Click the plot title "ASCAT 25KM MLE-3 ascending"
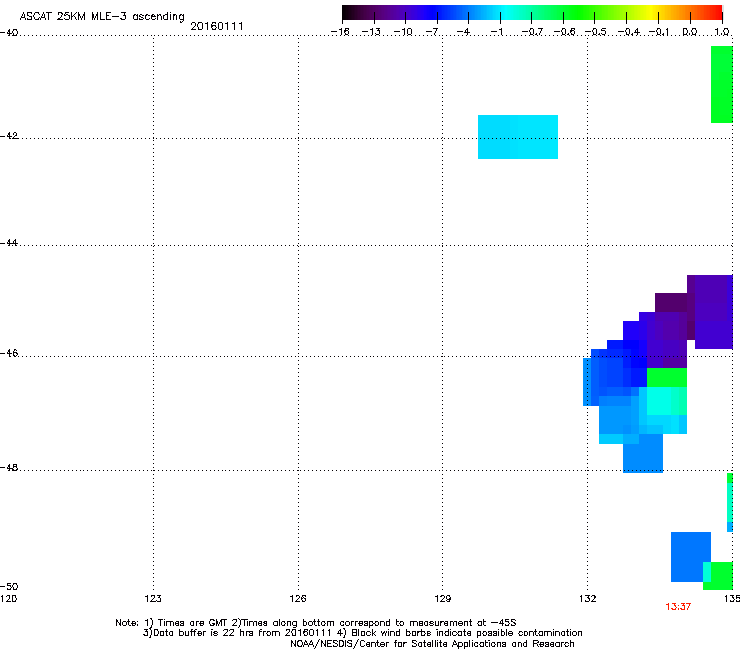The image size is (740, 650). point(102,17)
